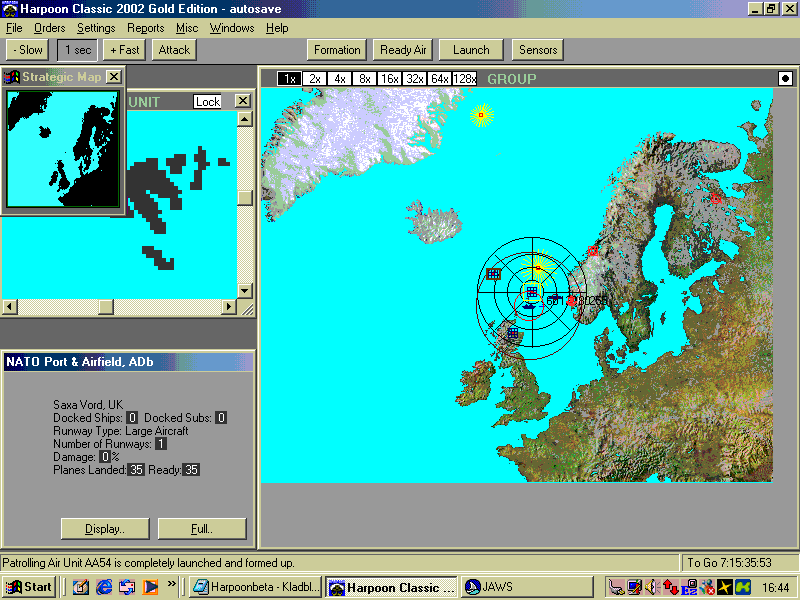Click the Launch button
Image resolution: width=800 pixels, height=600 pixels.
click(471, 50)
